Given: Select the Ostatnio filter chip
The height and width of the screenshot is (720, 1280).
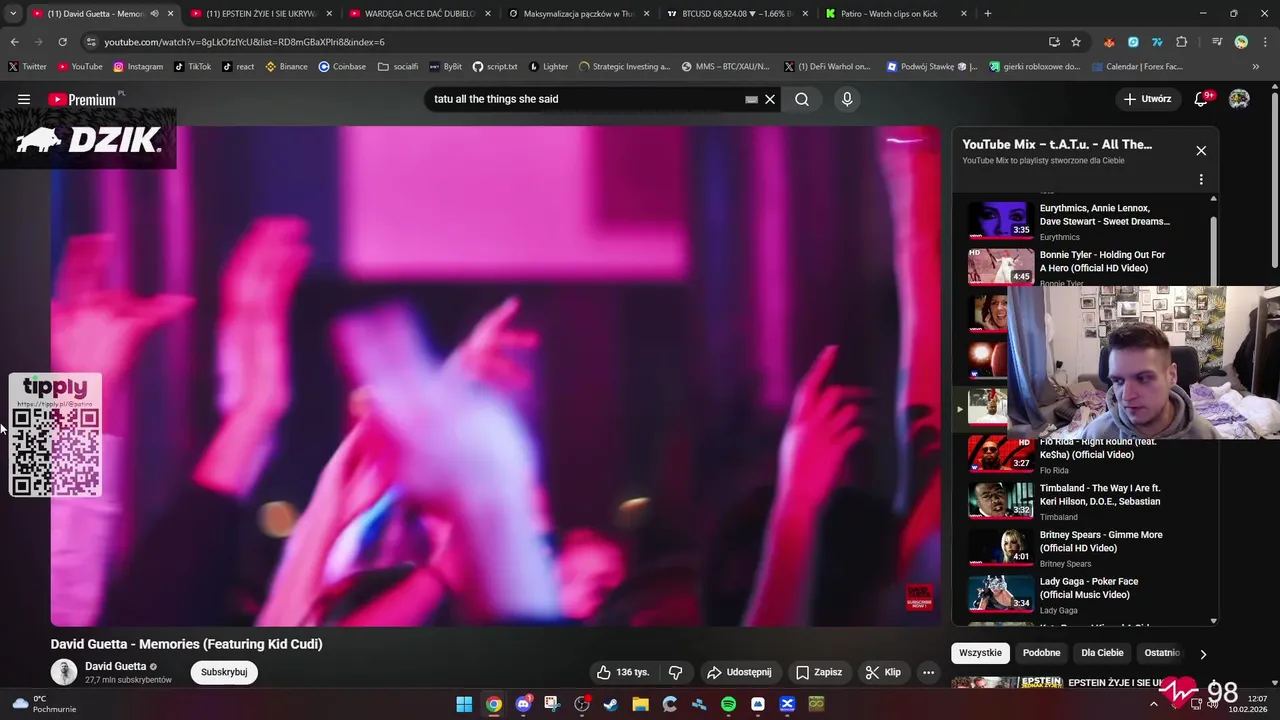Looking at the screenshot, I should click(1161, 653).
